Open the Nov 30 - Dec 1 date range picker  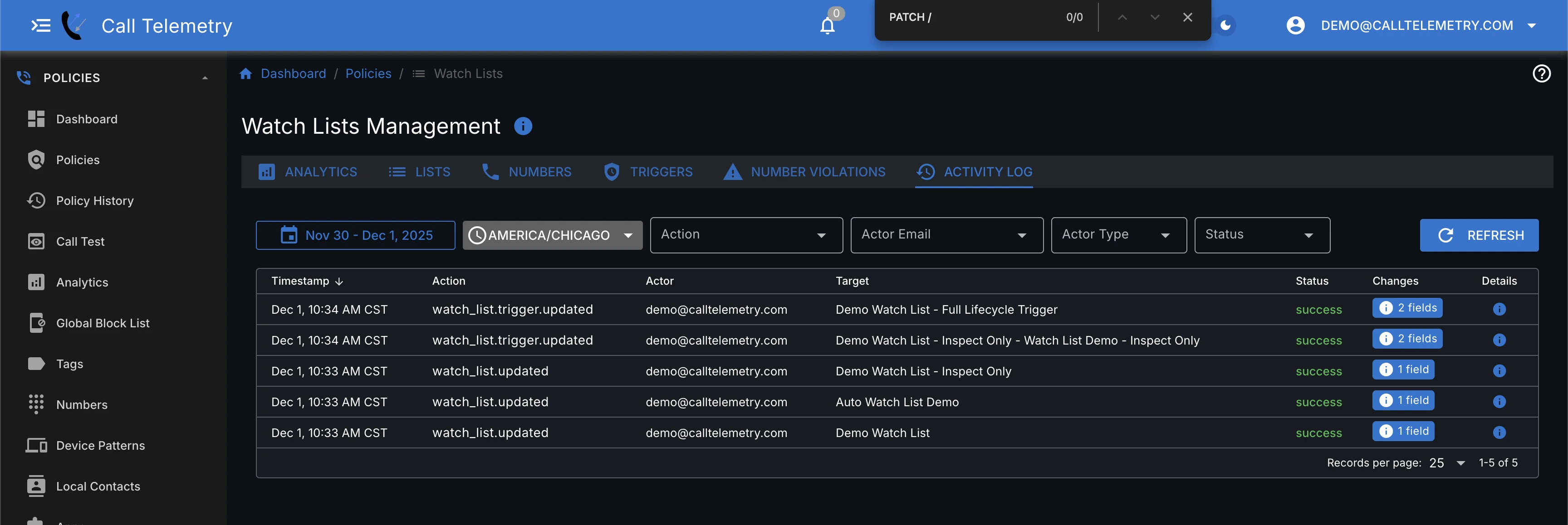(356, 235)
